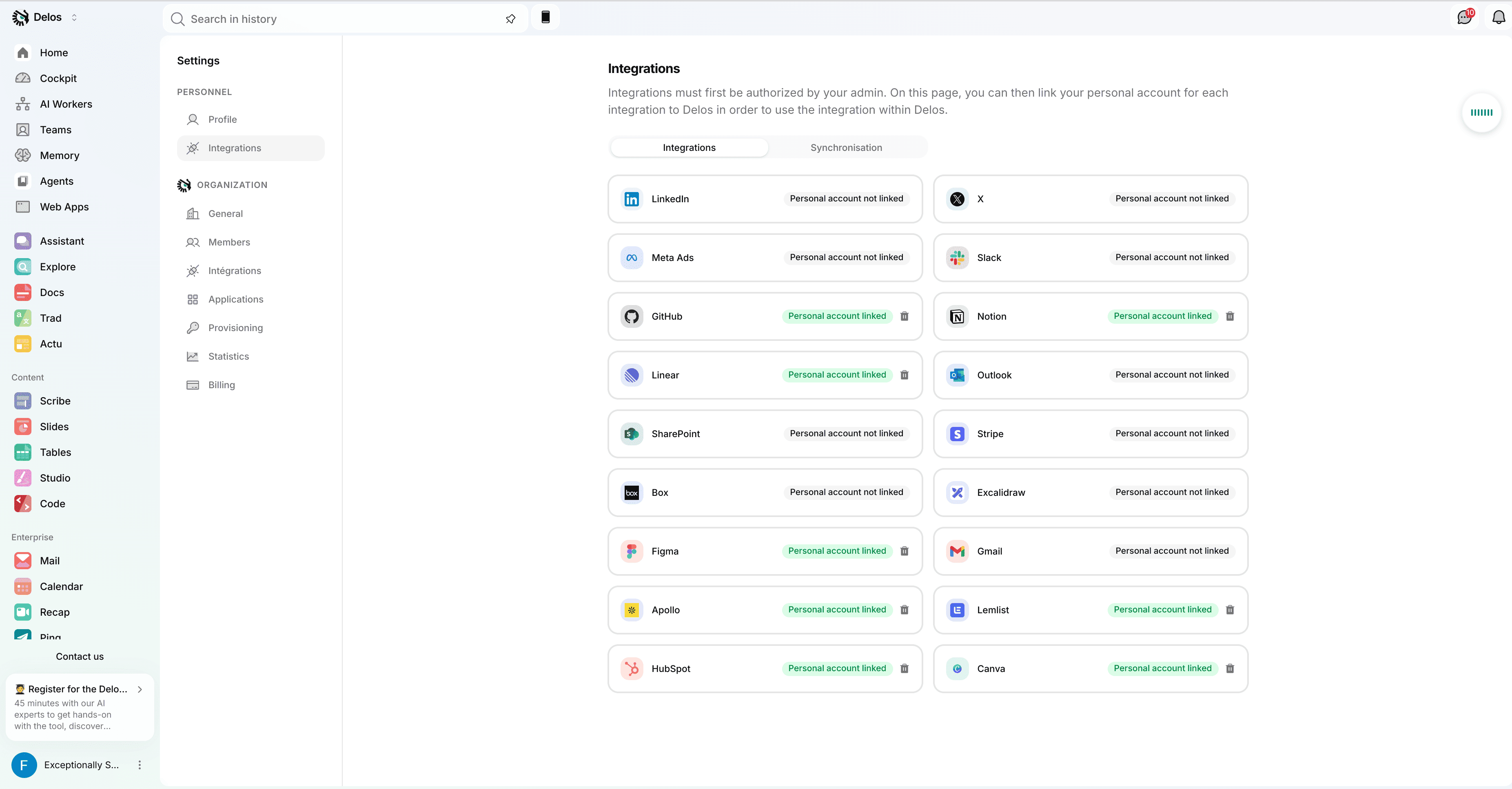Switch to the Synchronisation tab

click(846, 148)
